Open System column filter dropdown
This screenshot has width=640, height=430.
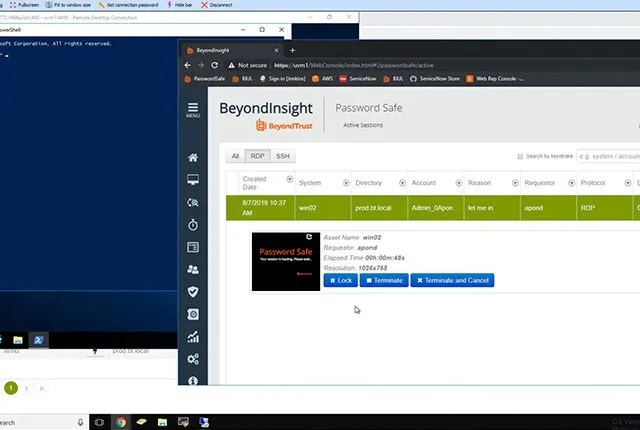(x=346, y=183)
